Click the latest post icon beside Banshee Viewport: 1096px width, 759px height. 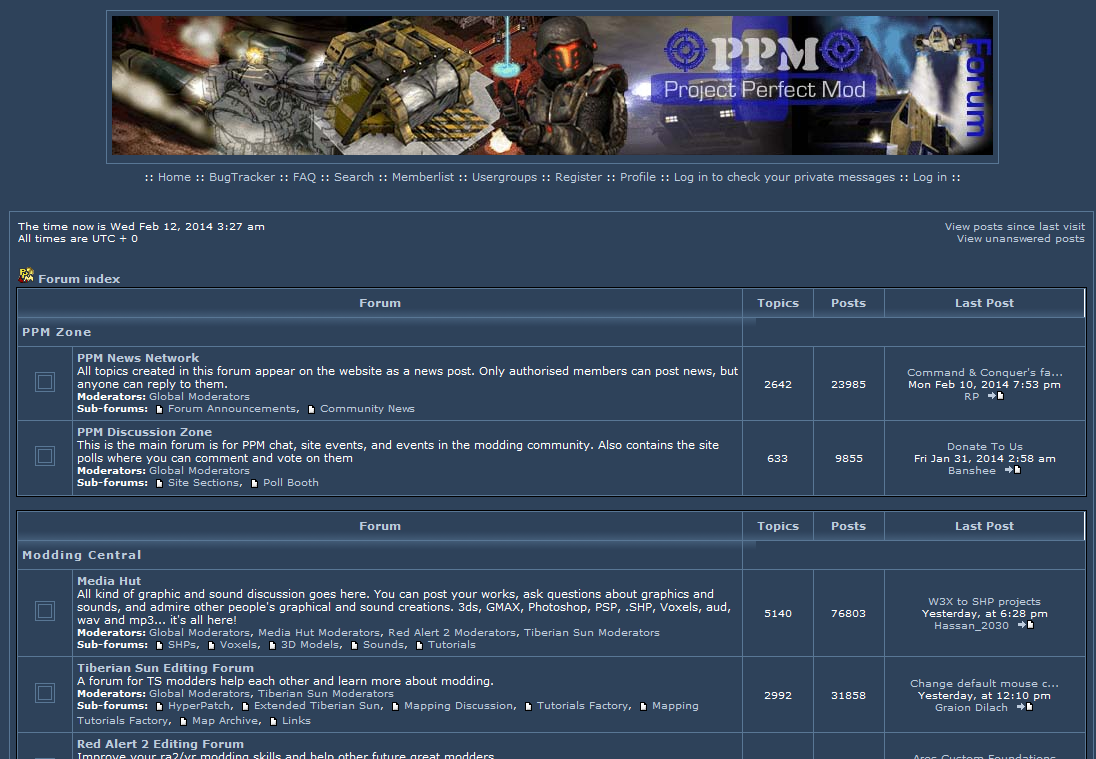click(1013, 470)
